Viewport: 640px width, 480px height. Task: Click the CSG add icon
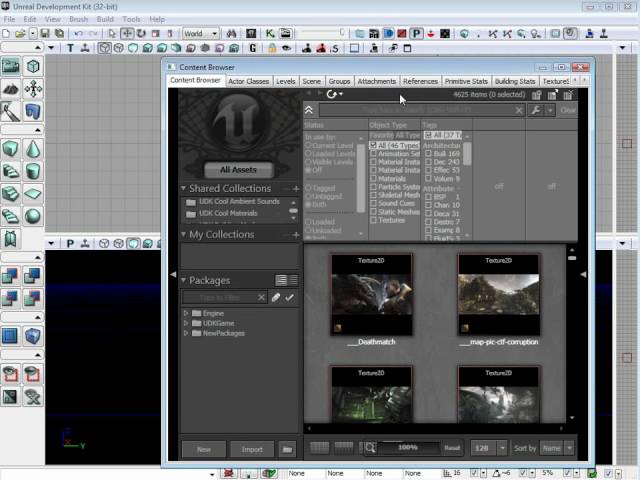11,276
